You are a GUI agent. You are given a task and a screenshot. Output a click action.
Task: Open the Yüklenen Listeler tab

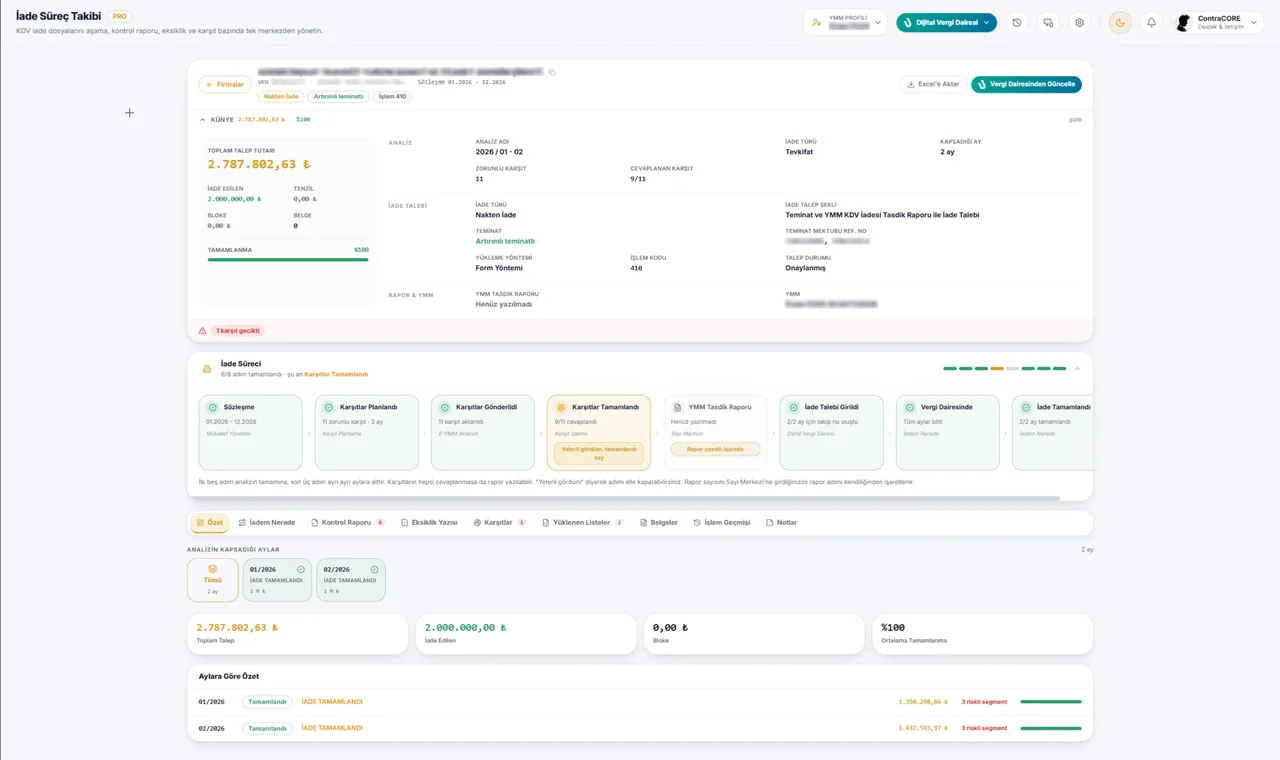tap(583, 523)
